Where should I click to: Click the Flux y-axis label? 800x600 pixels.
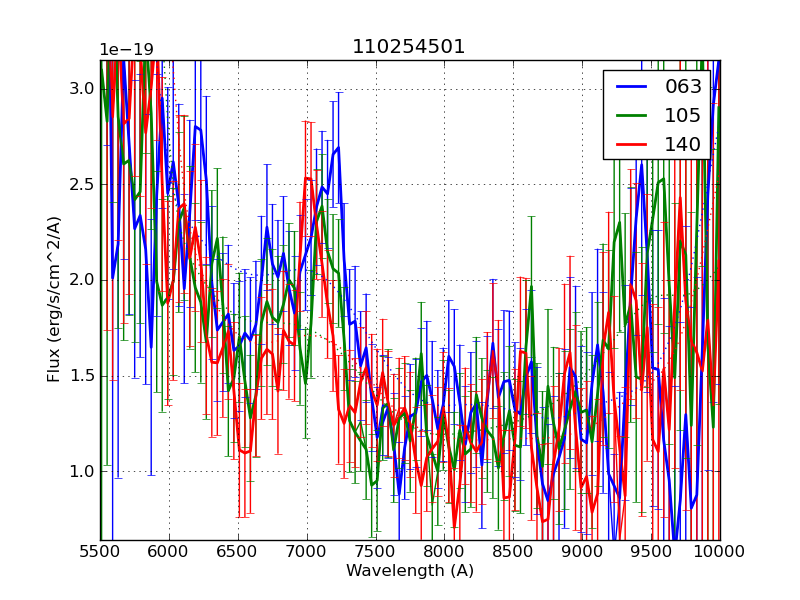[54, 299]
